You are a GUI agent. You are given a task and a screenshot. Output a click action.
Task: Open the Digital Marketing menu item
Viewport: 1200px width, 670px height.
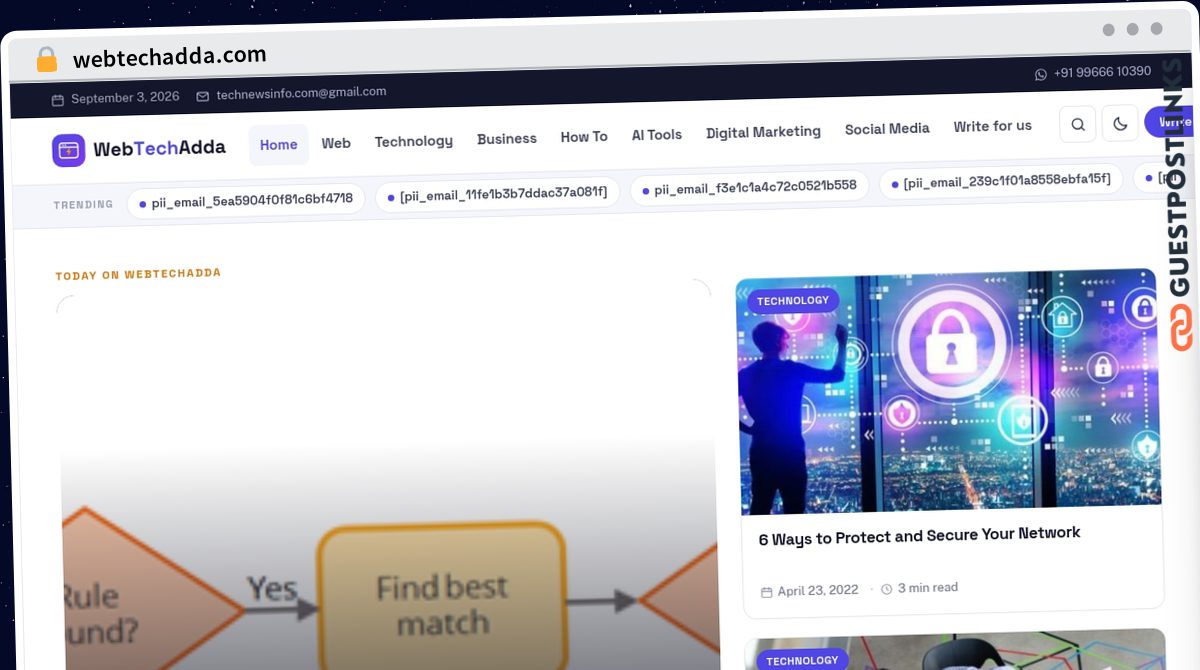click(x=763, y=132)
